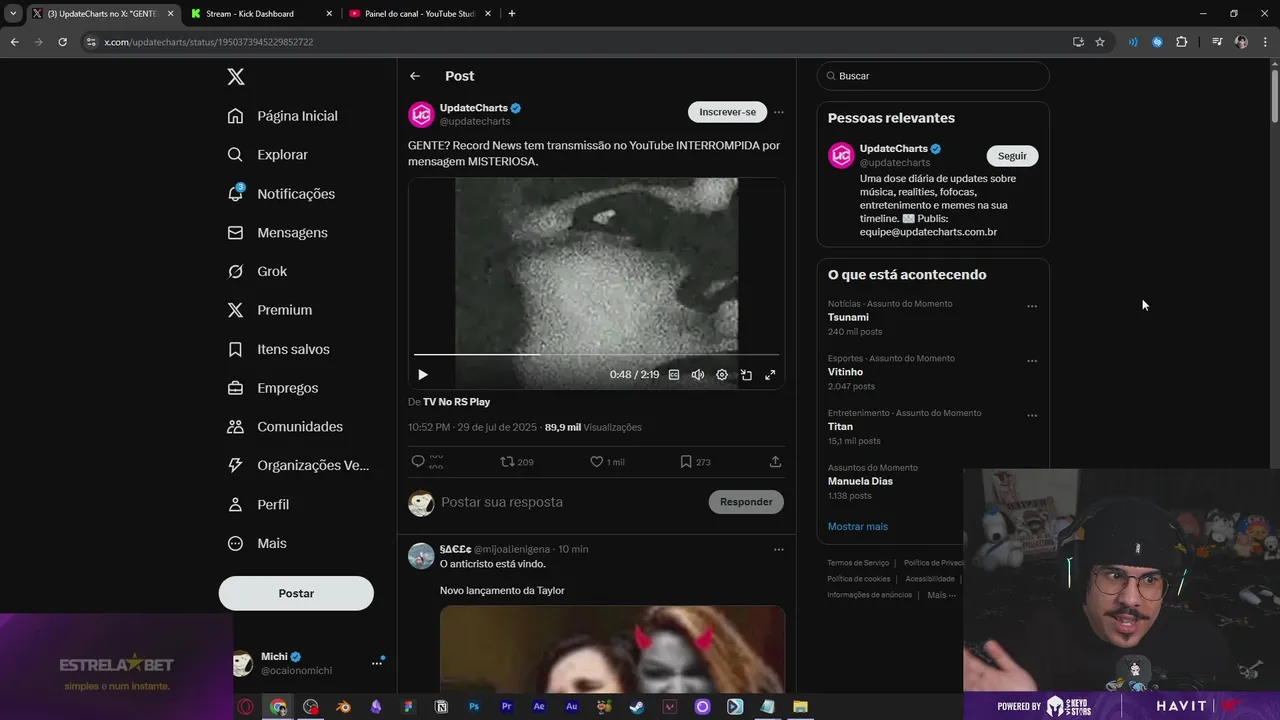Open the Grok icon in sidebar
Image resolution: width=1280 pixels, height=720 pixels.
(235, 271)
